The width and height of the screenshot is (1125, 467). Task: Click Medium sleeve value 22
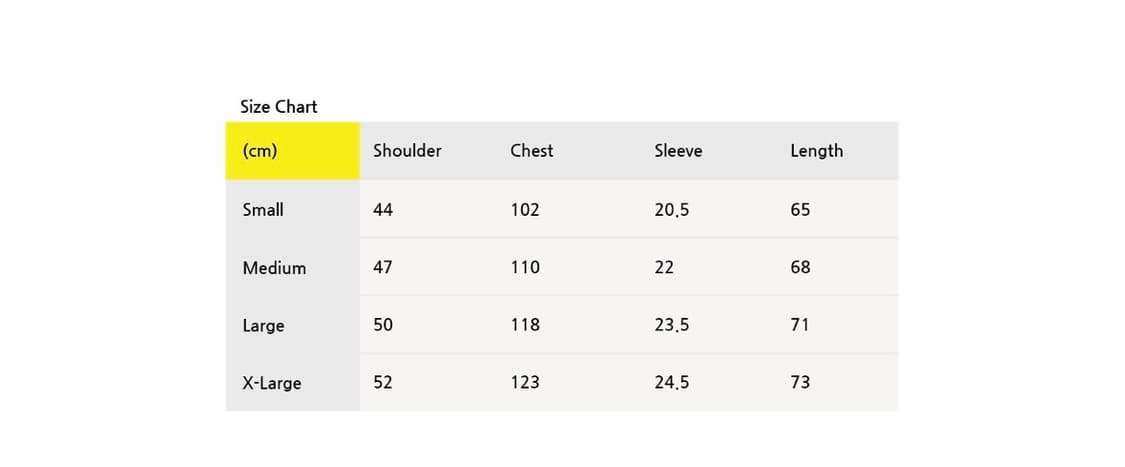tap(664, 267)
